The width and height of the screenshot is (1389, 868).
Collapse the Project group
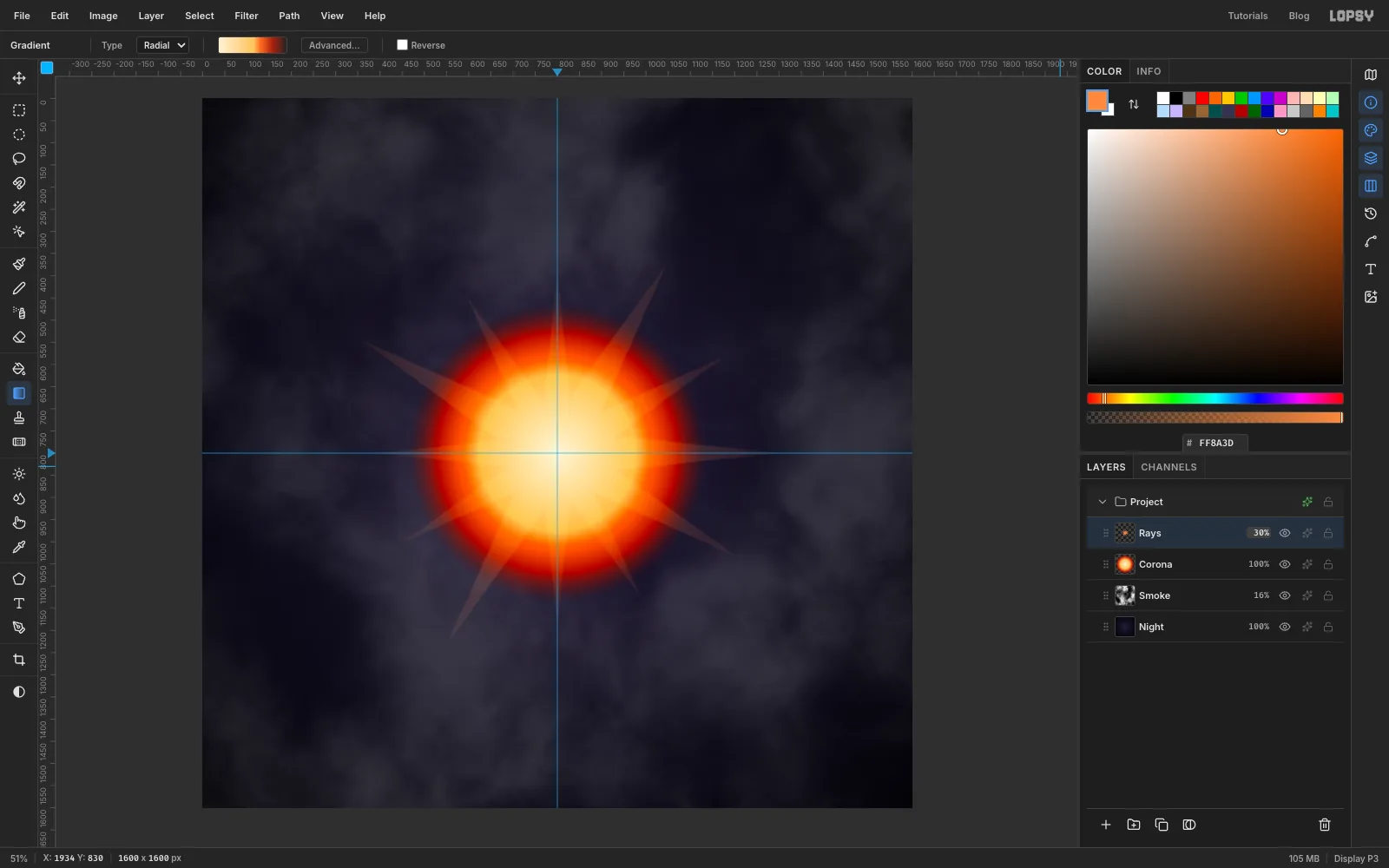click(x=1103, y=502)
